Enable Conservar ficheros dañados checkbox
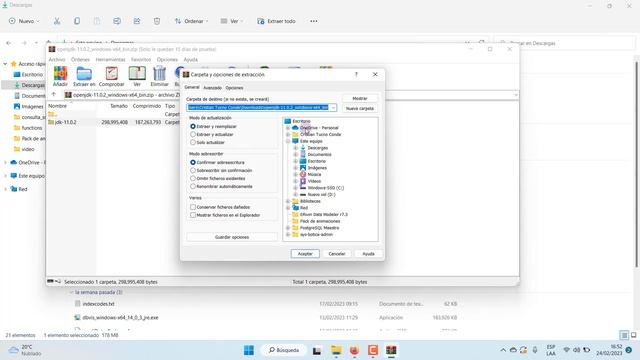This screenshot has height=360, width=640. tap(193, 207)
